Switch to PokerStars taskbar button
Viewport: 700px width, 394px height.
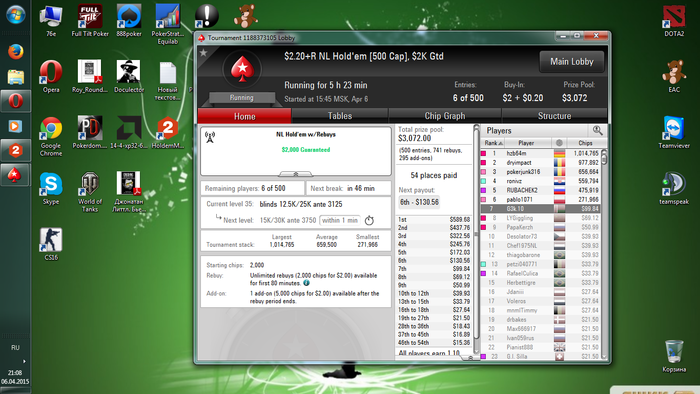[15, 175]
